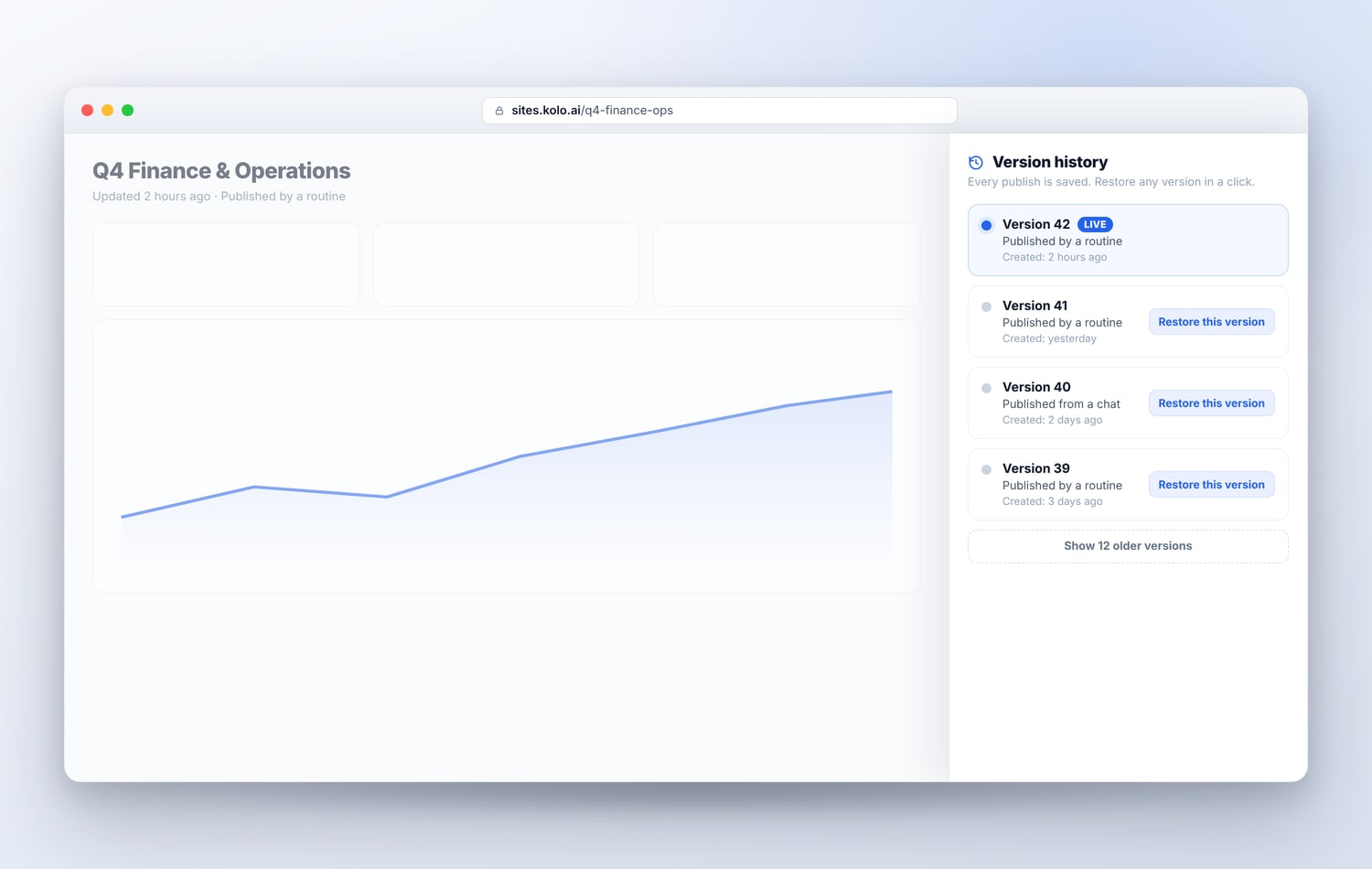Click the Version 41 title

click(x=1034, y=306)
